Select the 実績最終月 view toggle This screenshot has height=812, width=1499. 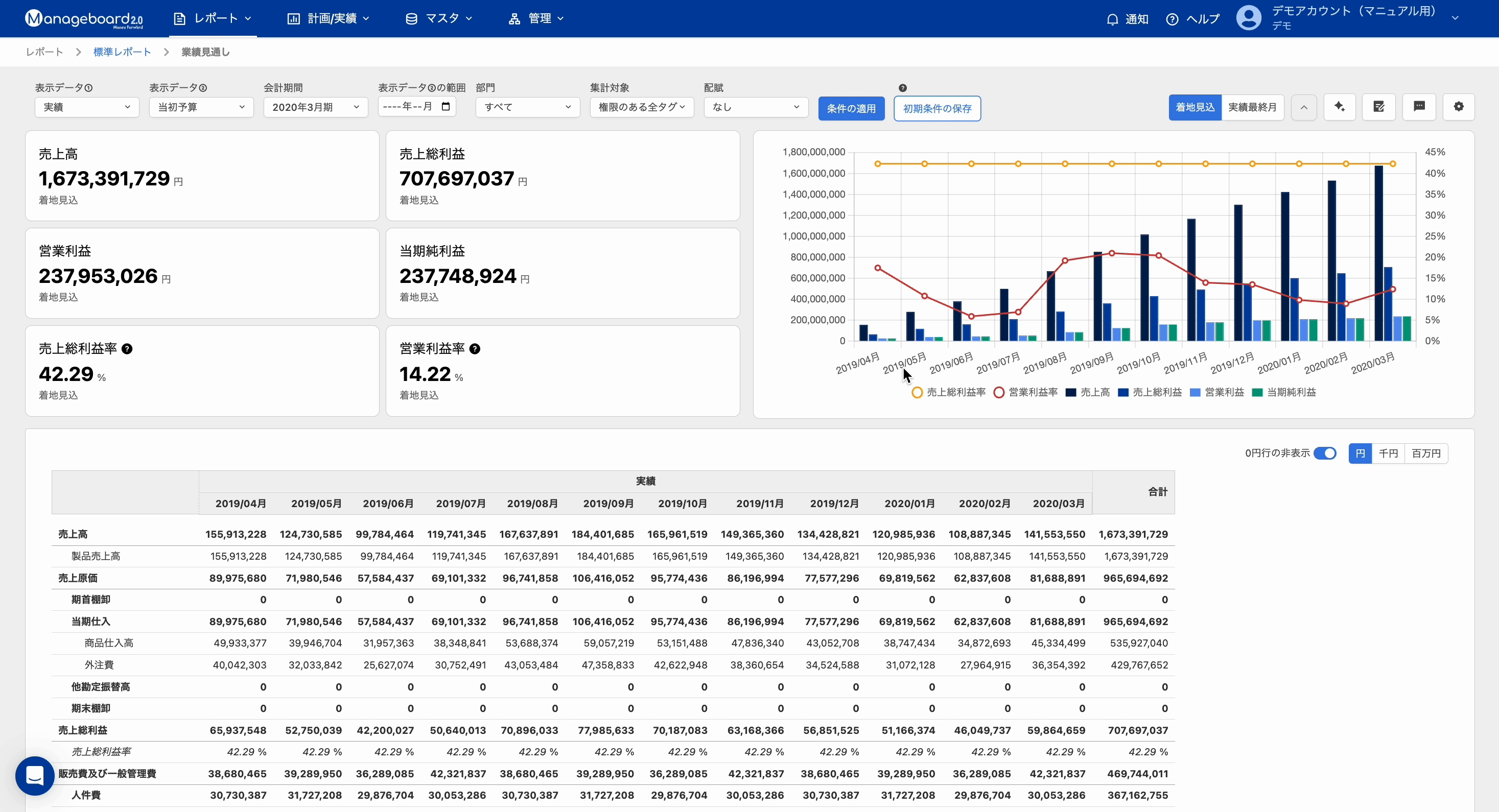click(1252, 108)
